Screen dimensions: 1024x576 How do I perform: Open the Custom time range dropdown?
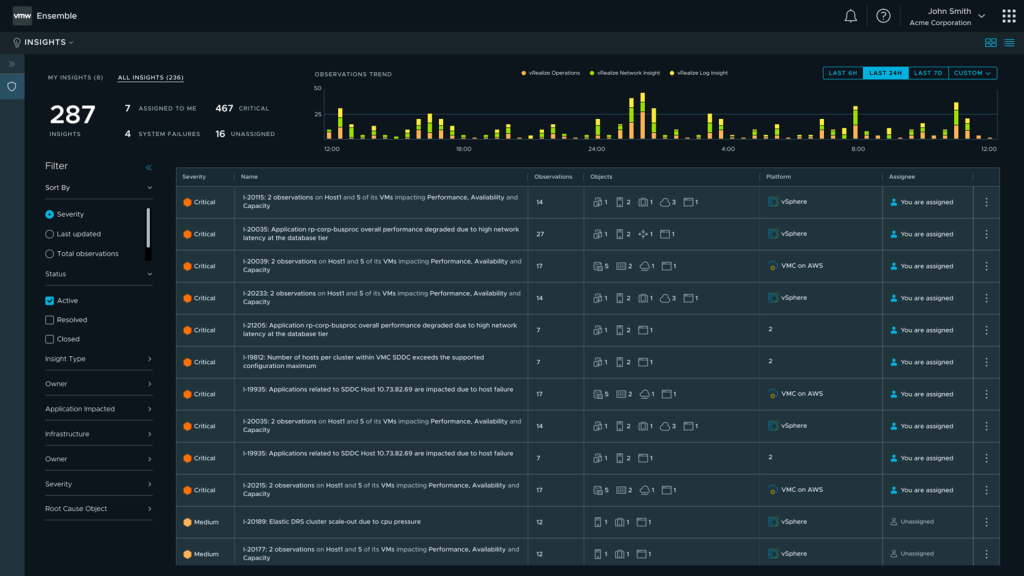pos(973,73)
